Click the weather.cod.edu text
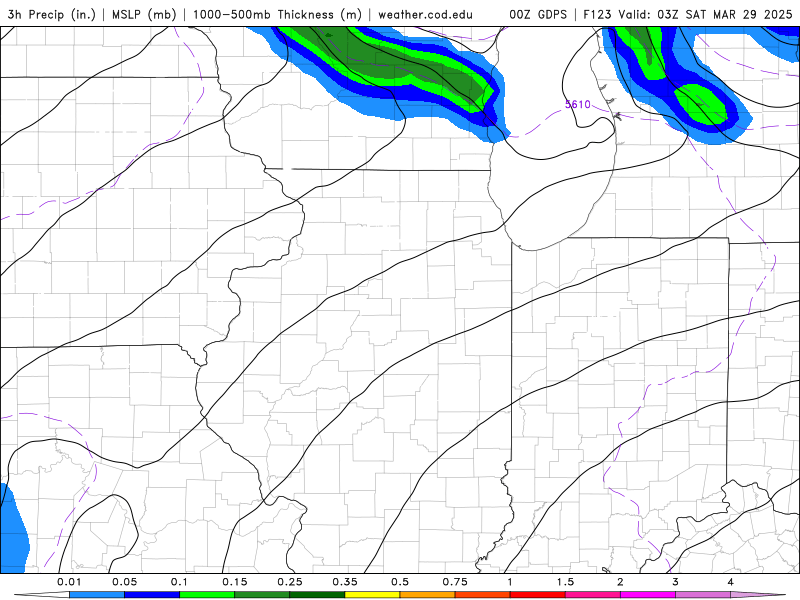 click(x=425, y=14)
